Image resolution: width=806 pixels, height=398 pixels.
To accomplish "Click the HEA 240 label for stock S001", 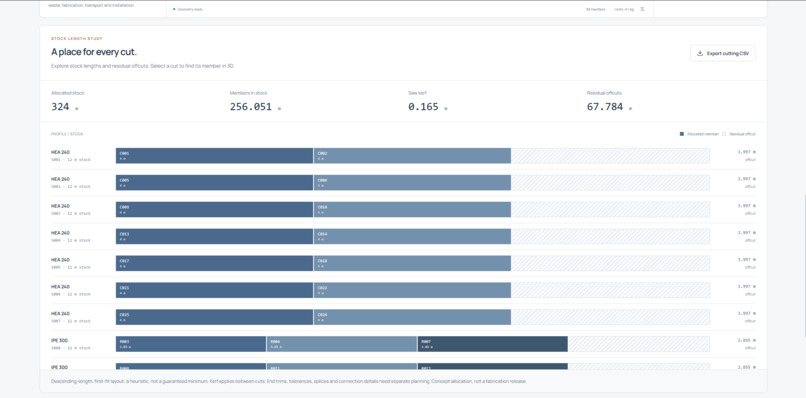I will click(x=60, y=152).
